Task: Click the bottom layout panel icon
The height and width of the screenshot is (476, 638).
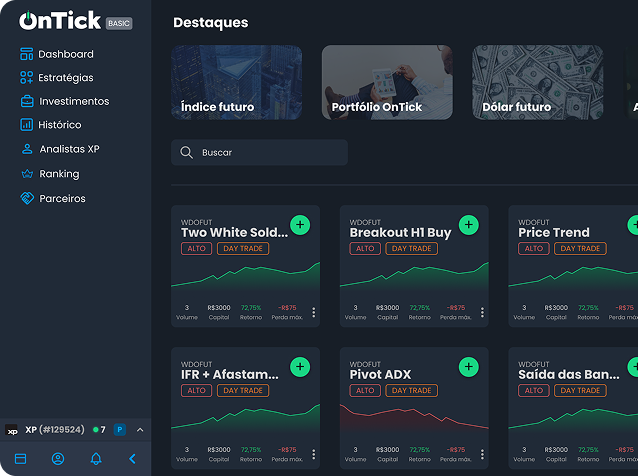Action: [20, 459]
